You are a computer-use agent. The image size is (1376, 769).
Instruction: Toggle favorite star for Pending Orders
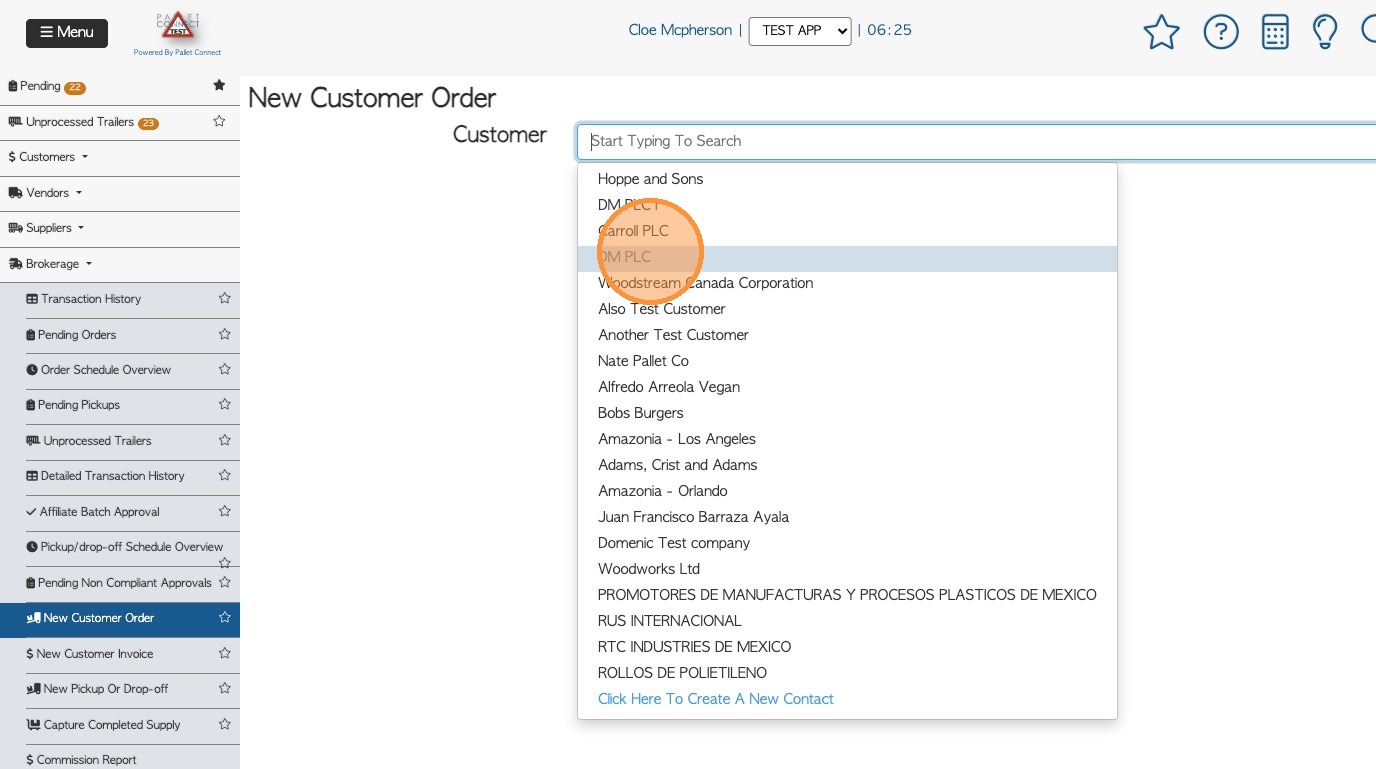[x=225, y=334]
